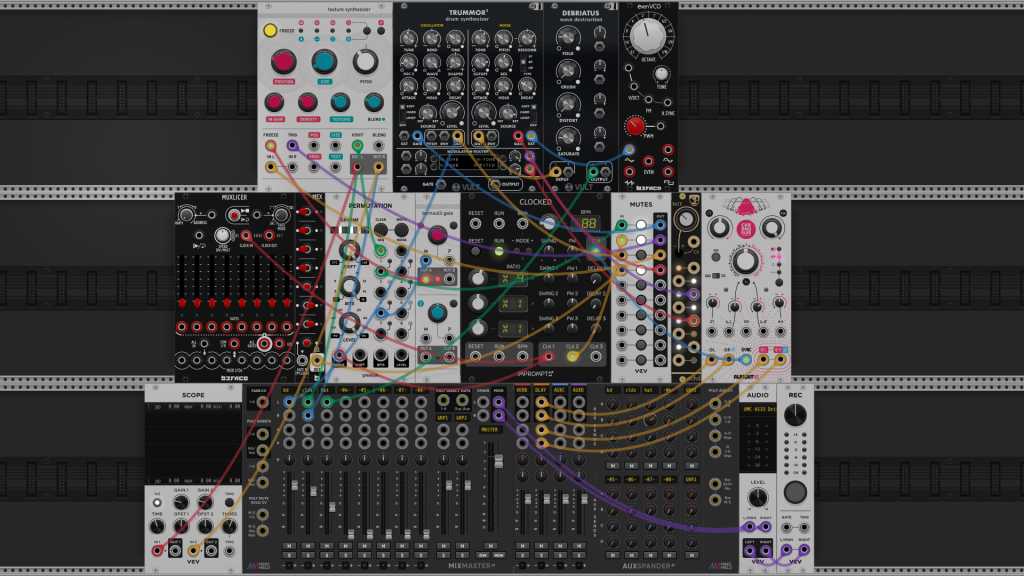Adjust the Permutation LEVEL knob

349,322
